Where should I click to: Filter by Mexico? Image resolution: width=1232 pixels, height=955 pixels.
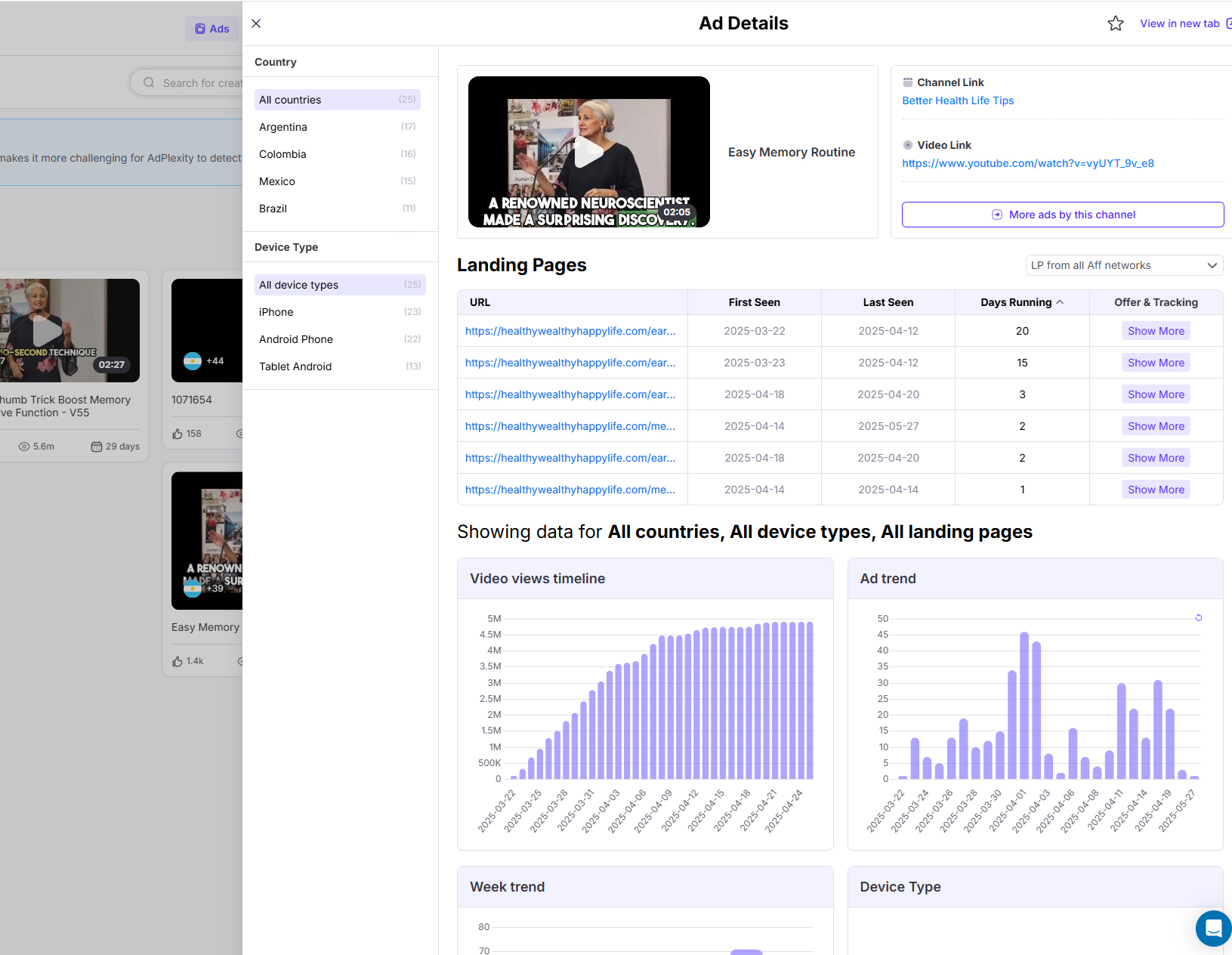338,181
